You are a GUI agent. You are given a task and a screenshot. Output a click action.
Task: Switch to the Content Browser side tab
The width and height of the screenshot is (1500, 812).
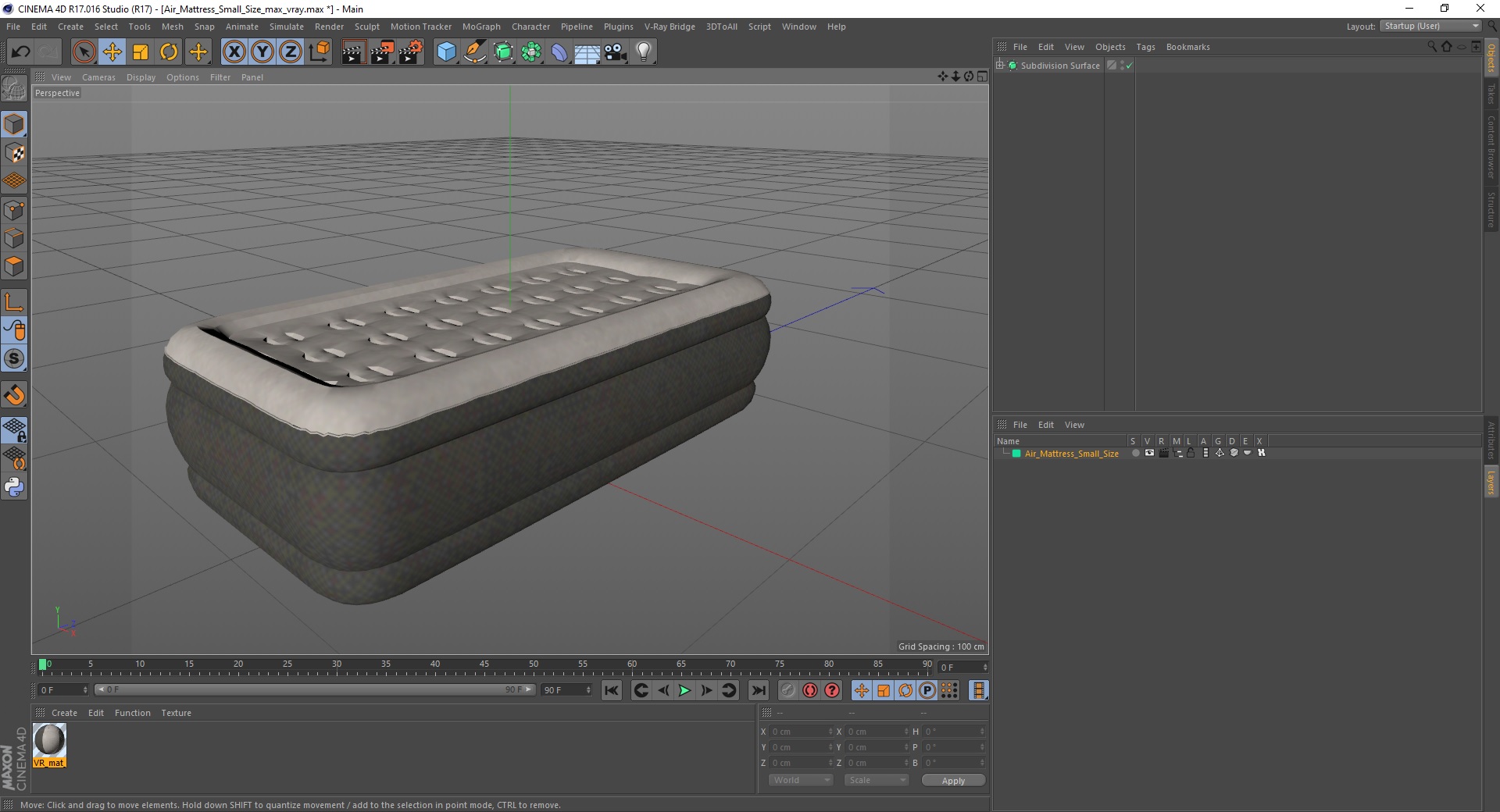(x=1491, y=147)
